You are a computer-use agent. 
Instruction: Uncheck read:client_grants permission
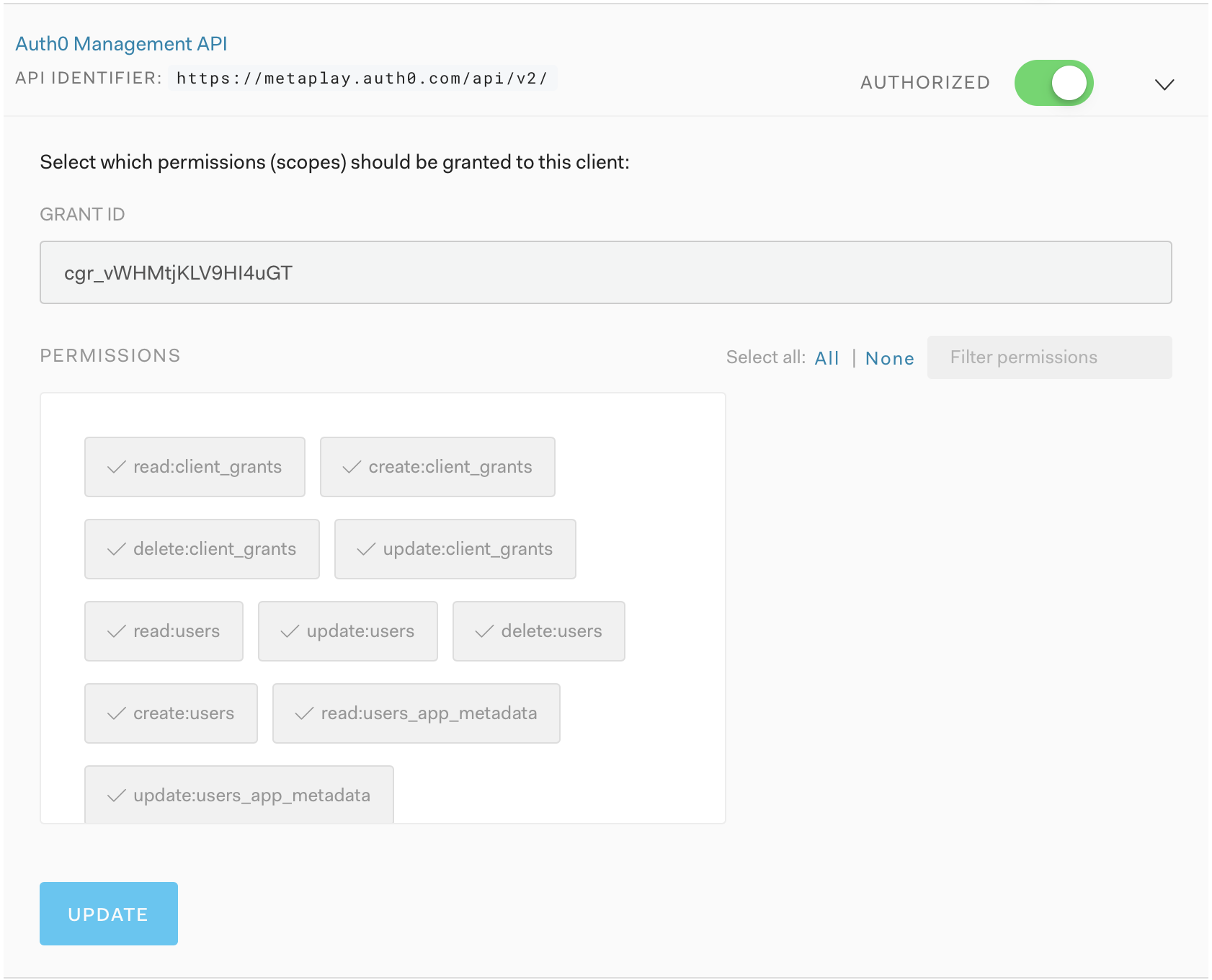195,467
